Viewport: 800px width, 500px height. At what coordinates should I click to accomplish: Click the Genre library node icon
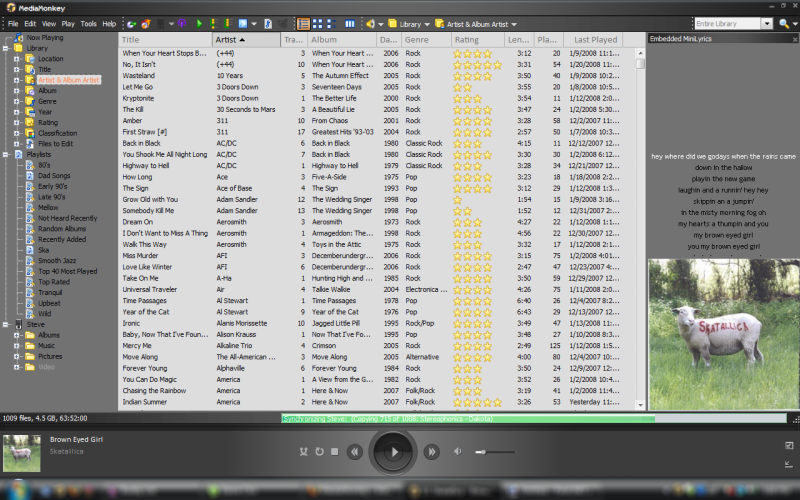tap(30, 101)
